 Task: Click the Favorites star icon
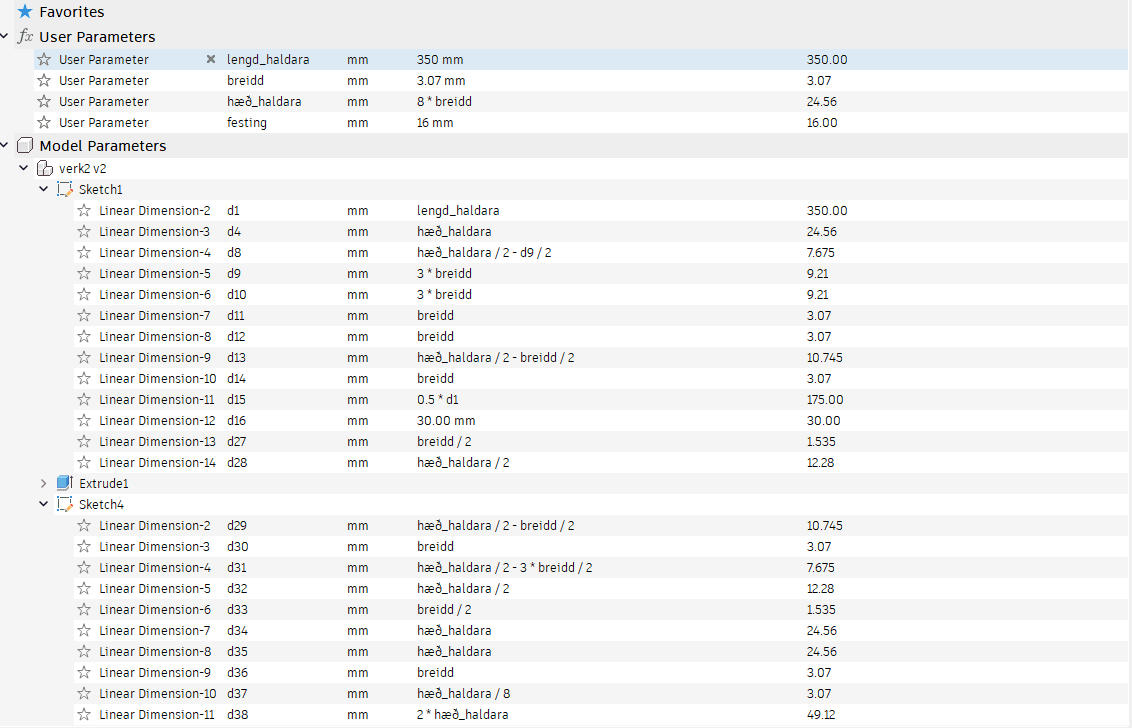pos(25,12)
